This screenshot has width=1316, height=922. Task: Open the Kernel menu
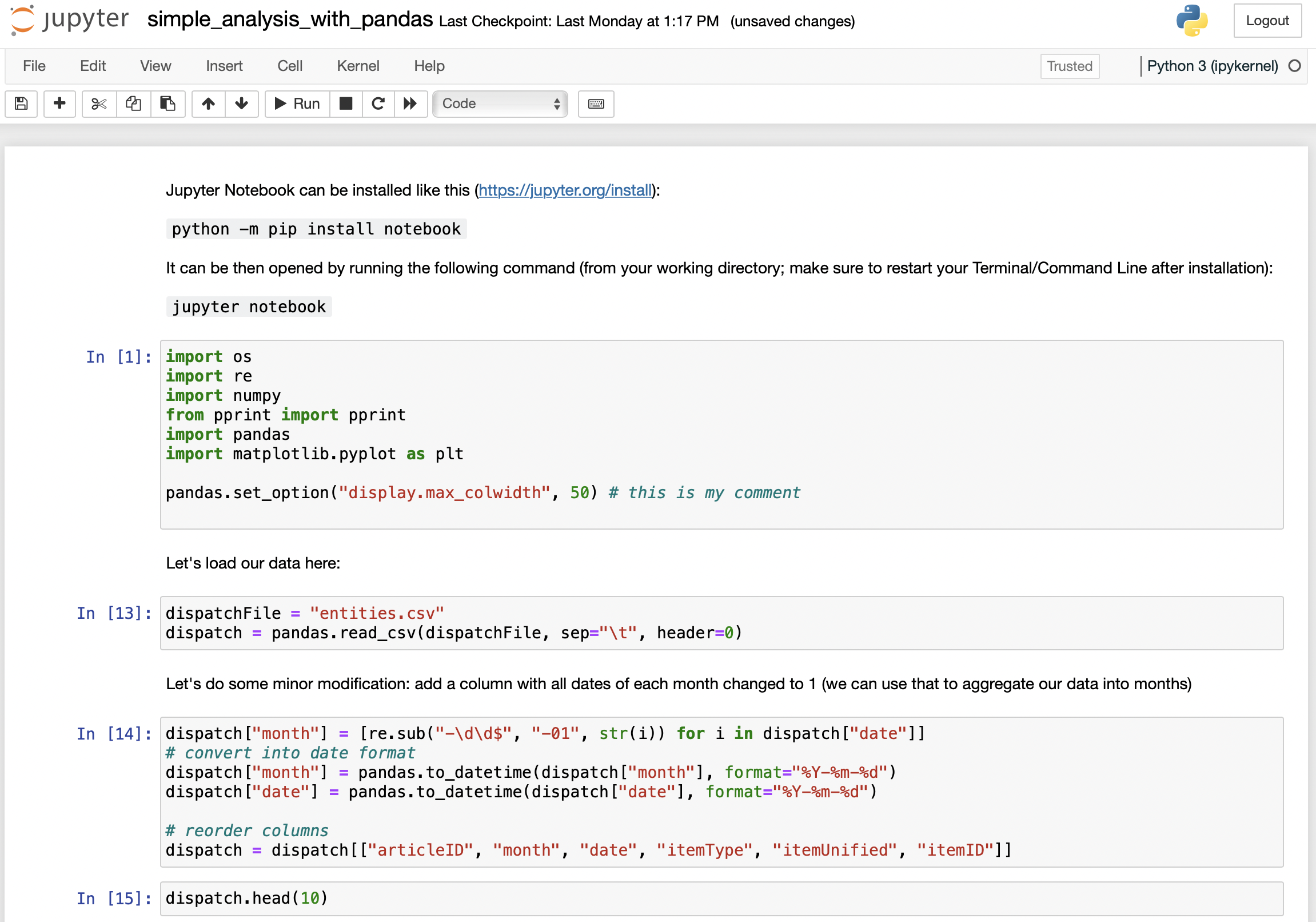click(358, 66)
